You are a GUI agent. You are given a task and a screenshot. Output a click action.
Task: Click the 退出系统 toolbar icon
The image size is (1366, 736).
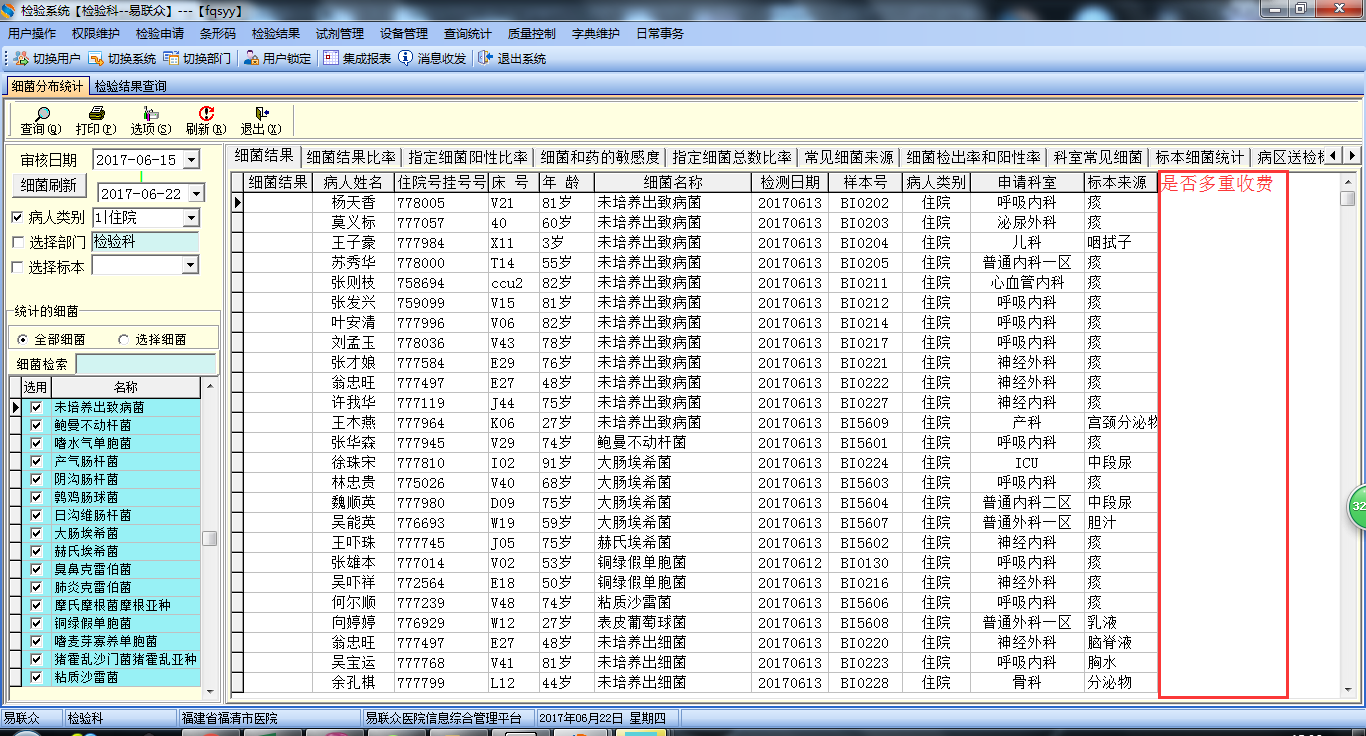pos(486,58)
